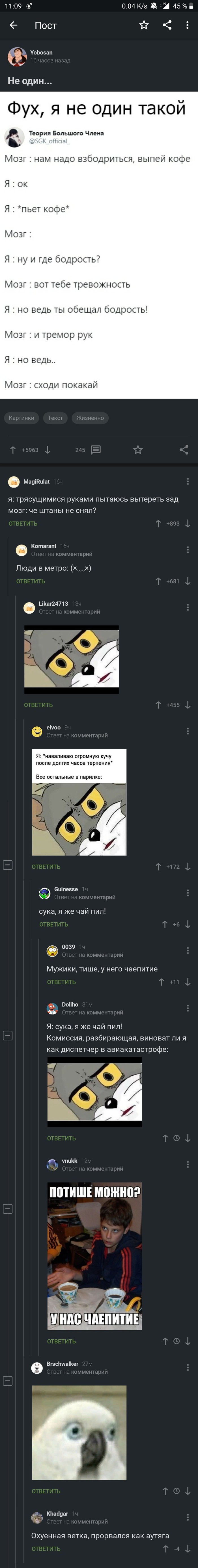Downvote Komarant's comment with +681
The width and height of the screenshot is (198, 1568).
188,581
